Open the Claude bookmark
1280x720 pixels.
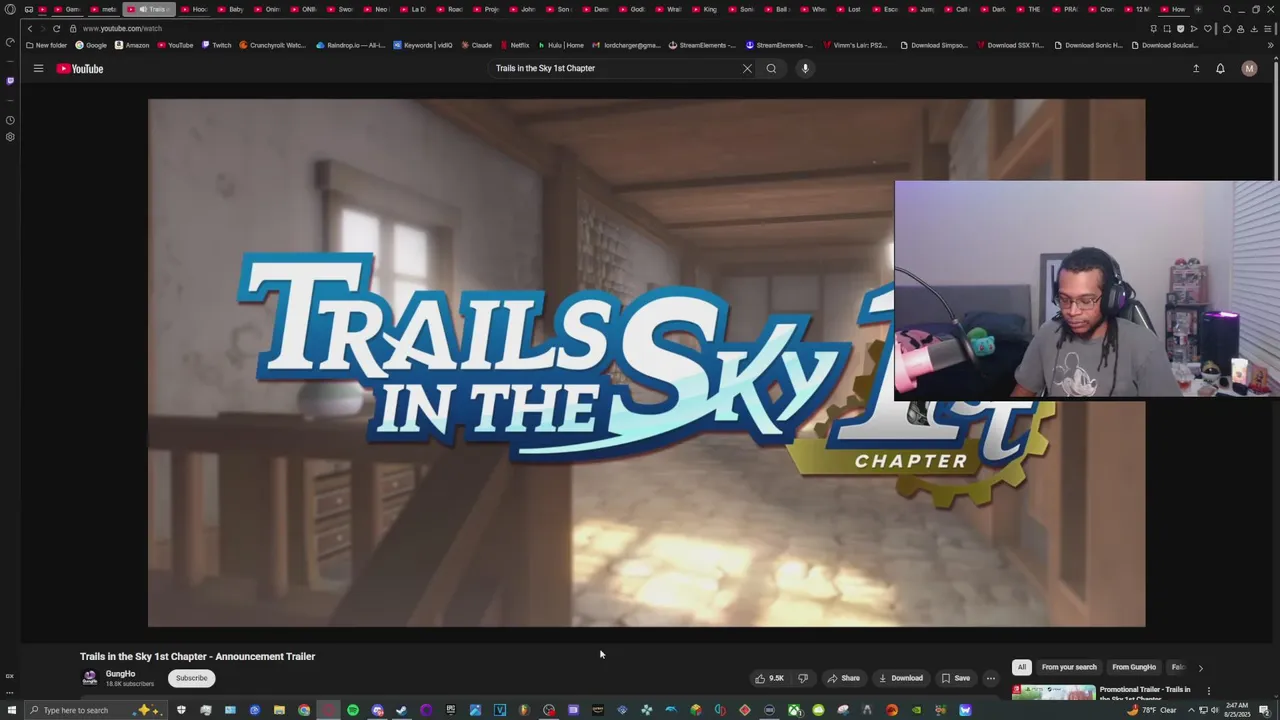coord(476,45)
